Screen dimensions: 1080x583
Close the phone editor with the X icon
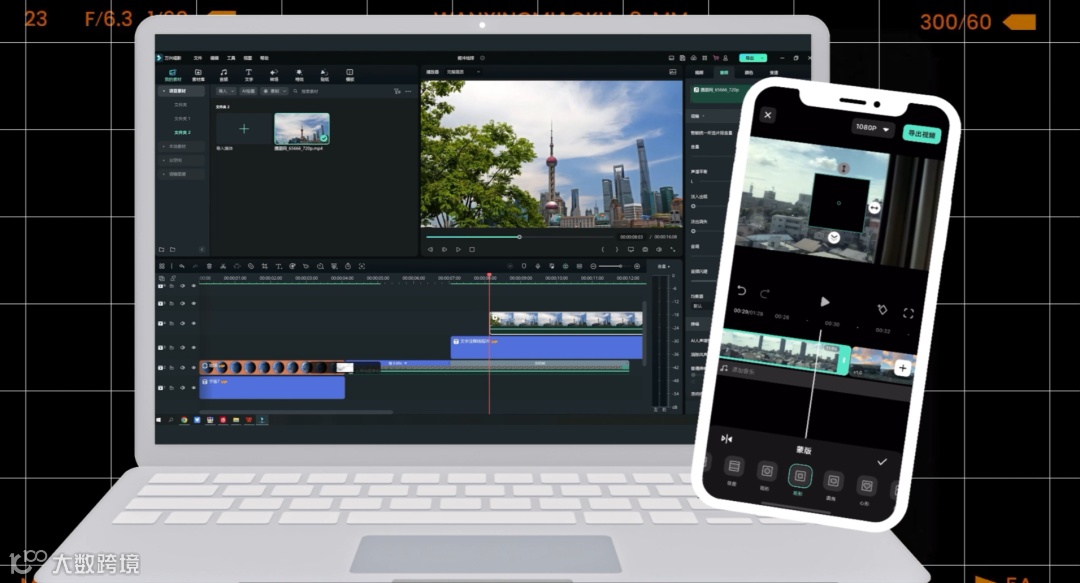pyautogui.click(x=768, y=115)
